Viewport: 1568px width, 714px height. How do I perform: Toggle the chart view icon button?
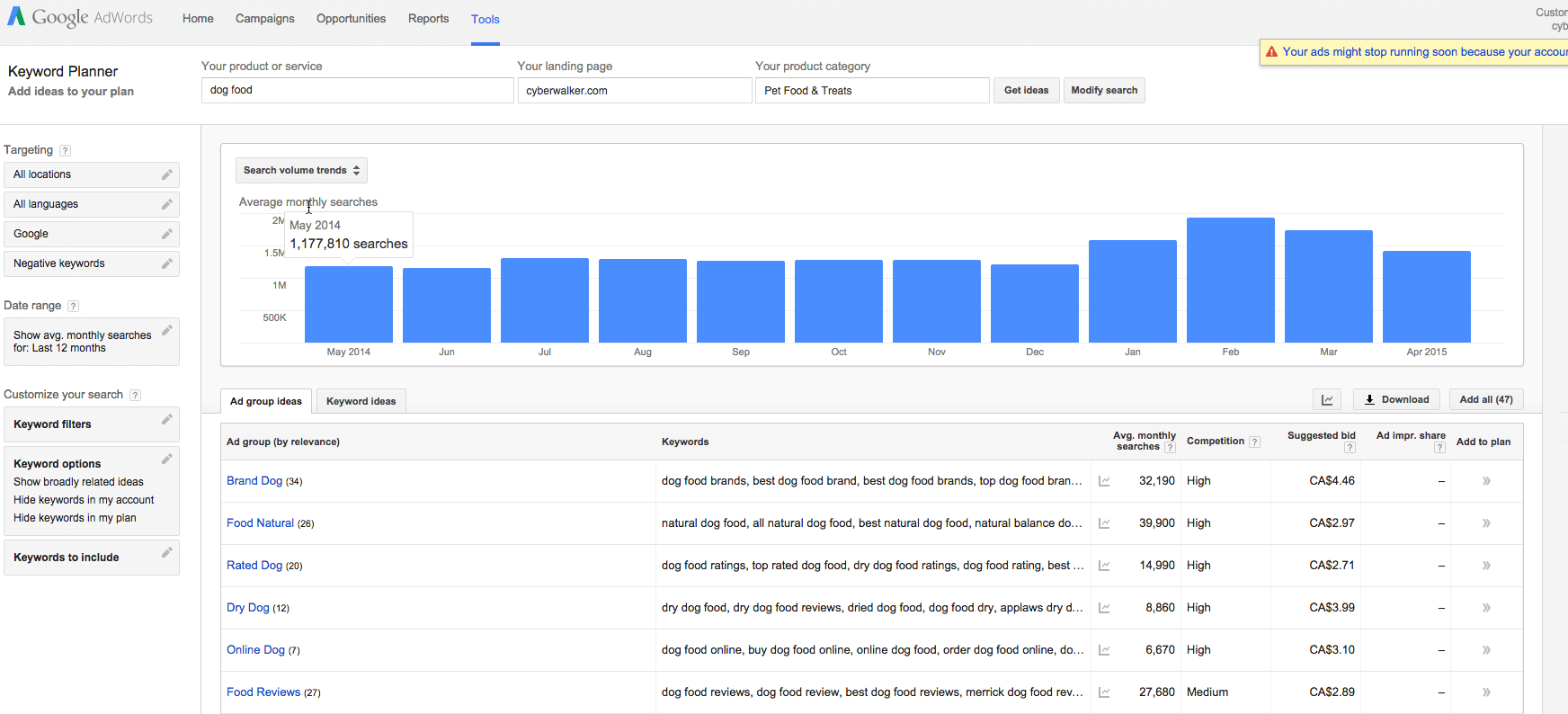[x=1327, y=400]
